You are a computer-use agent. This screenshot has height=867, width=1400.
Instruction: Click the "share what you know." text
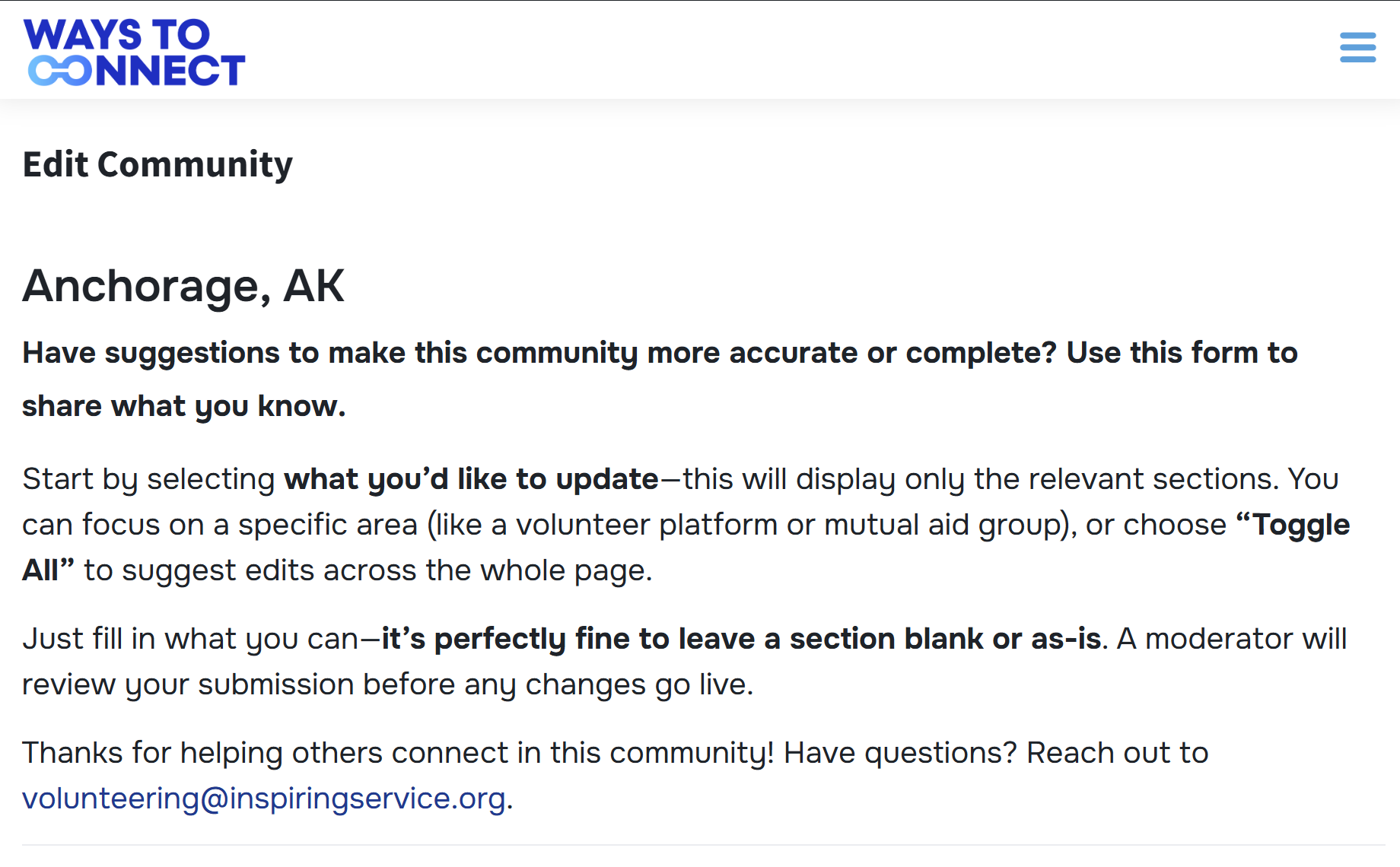coord(183,406)
